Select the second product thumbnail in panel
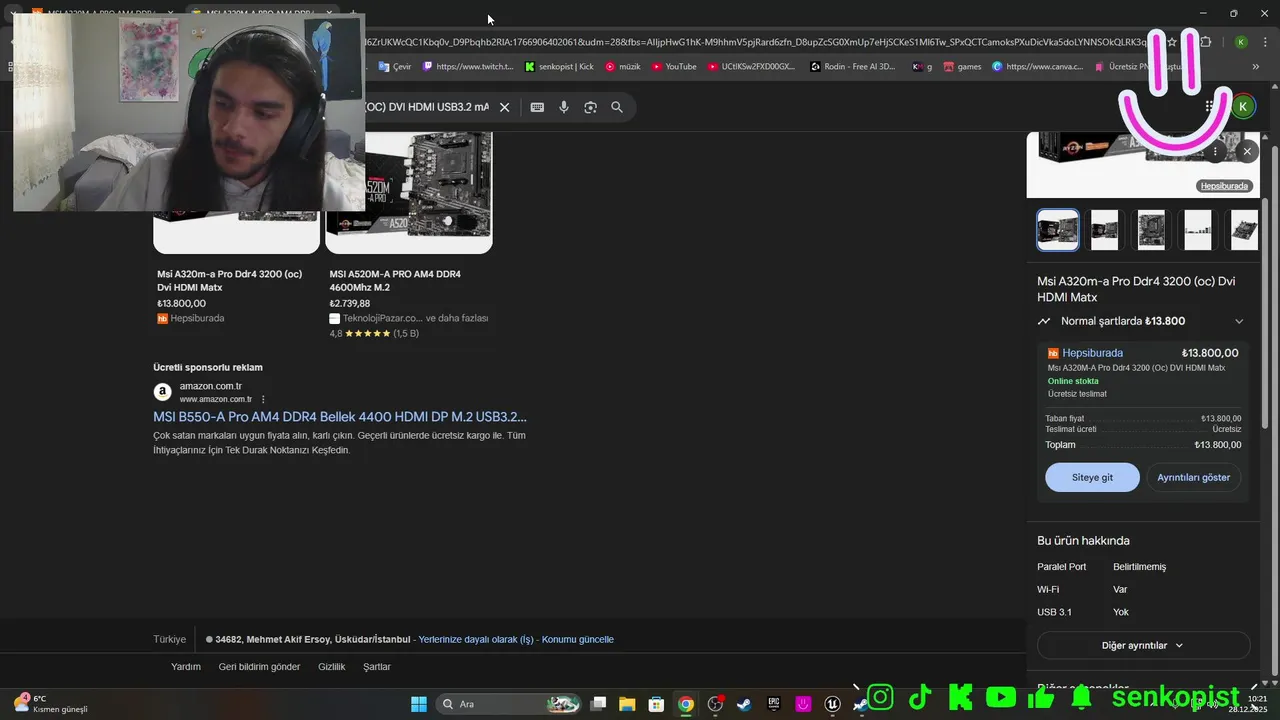1280x720 pixels. coord(1104,230)
